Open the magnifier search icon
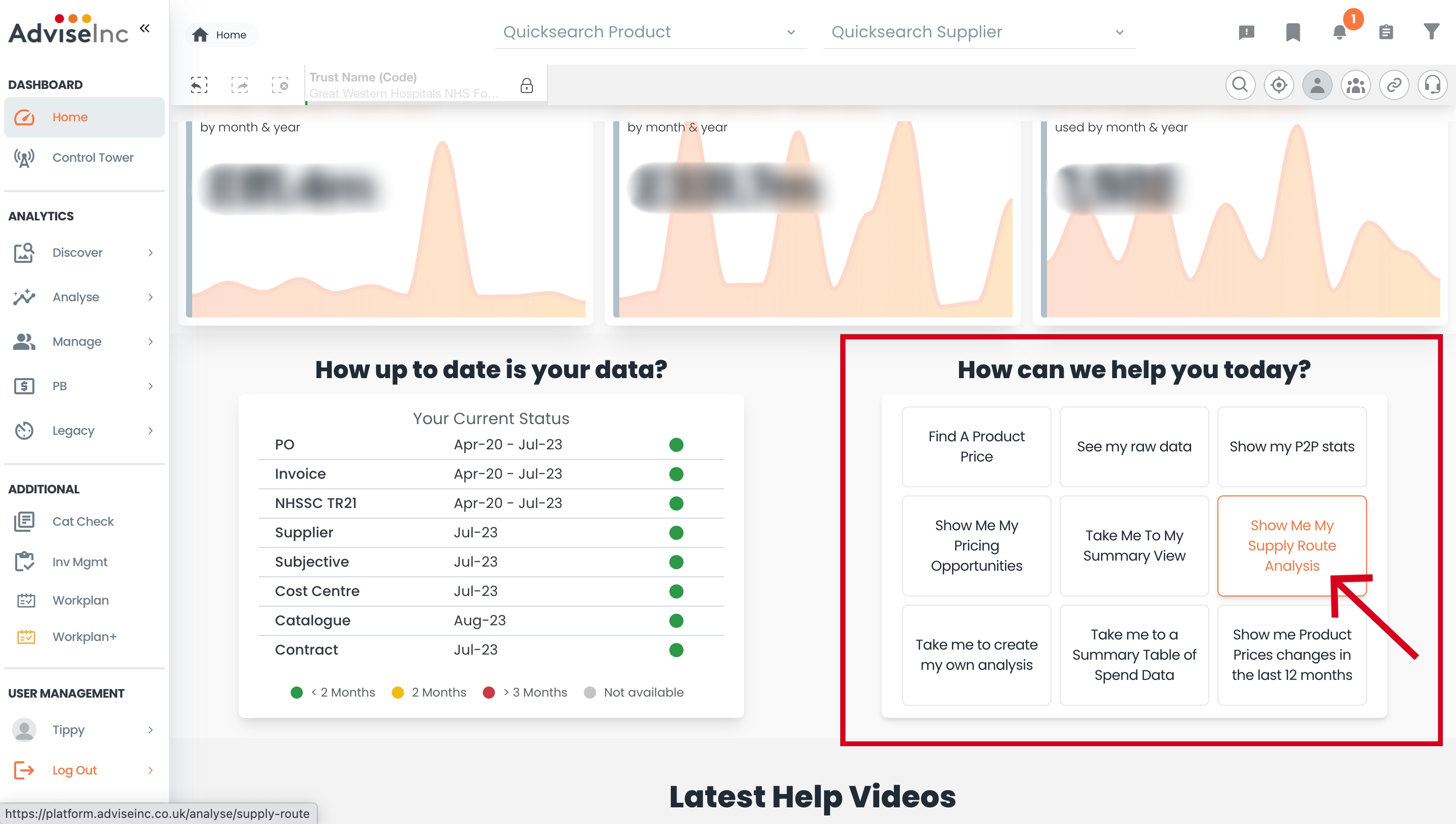Viewport: 1456px width, 824px height. pyautogui.click(x=1240, y=85)
